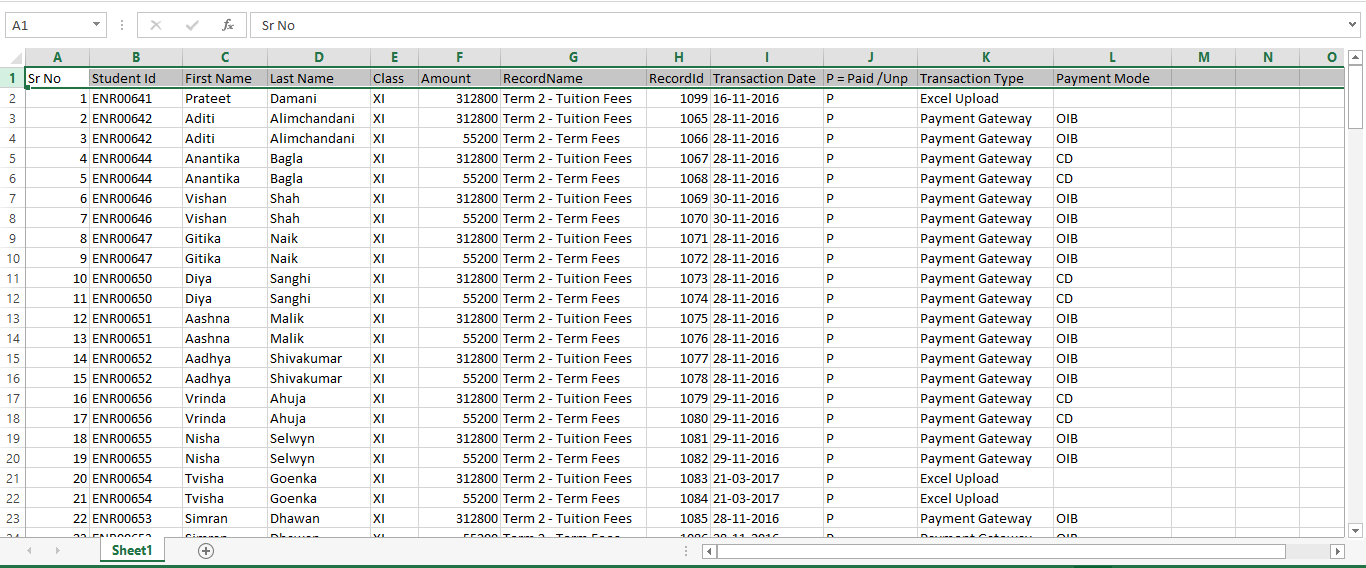
Task: Click the Sr No cell A1
Action: point(57,78)
